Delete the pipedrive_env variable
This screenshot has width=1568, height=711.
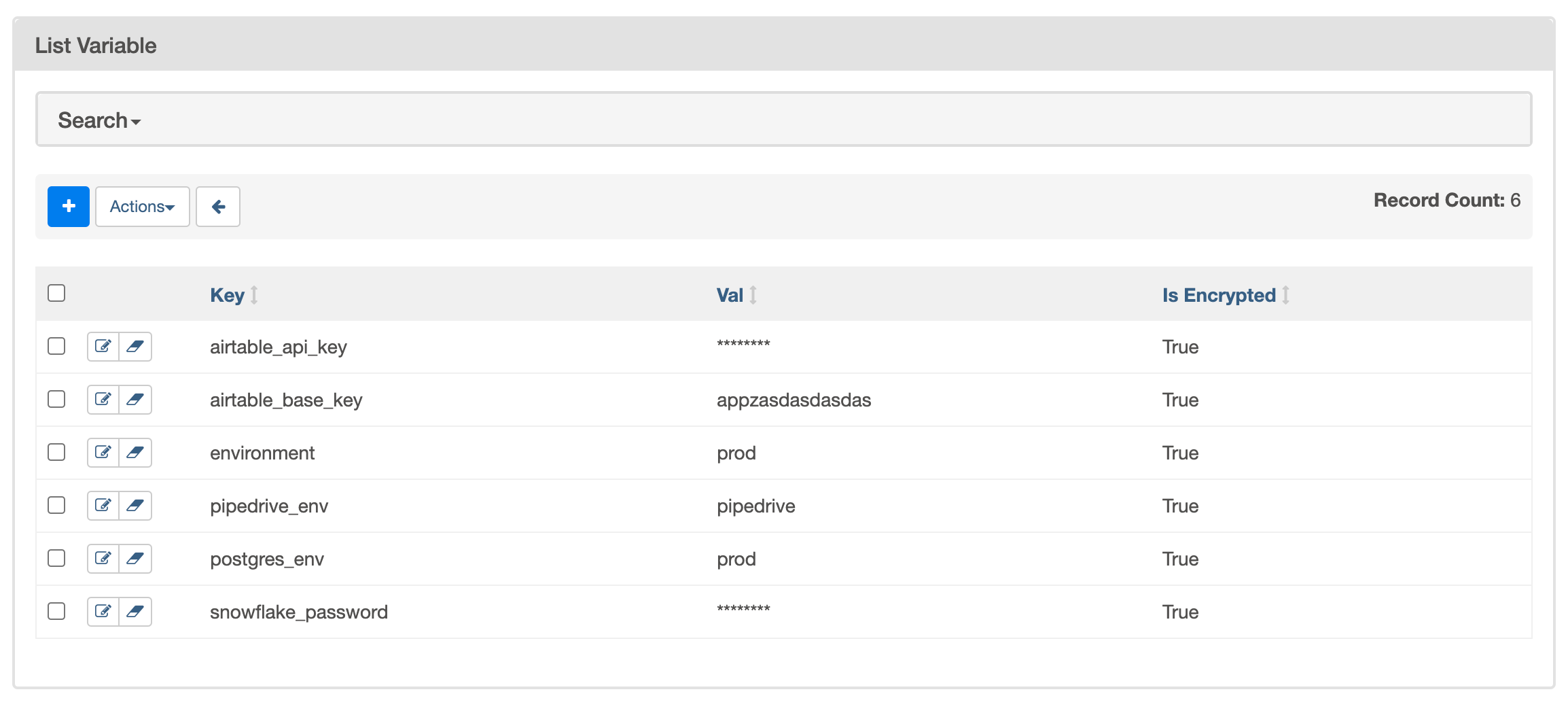135,506
